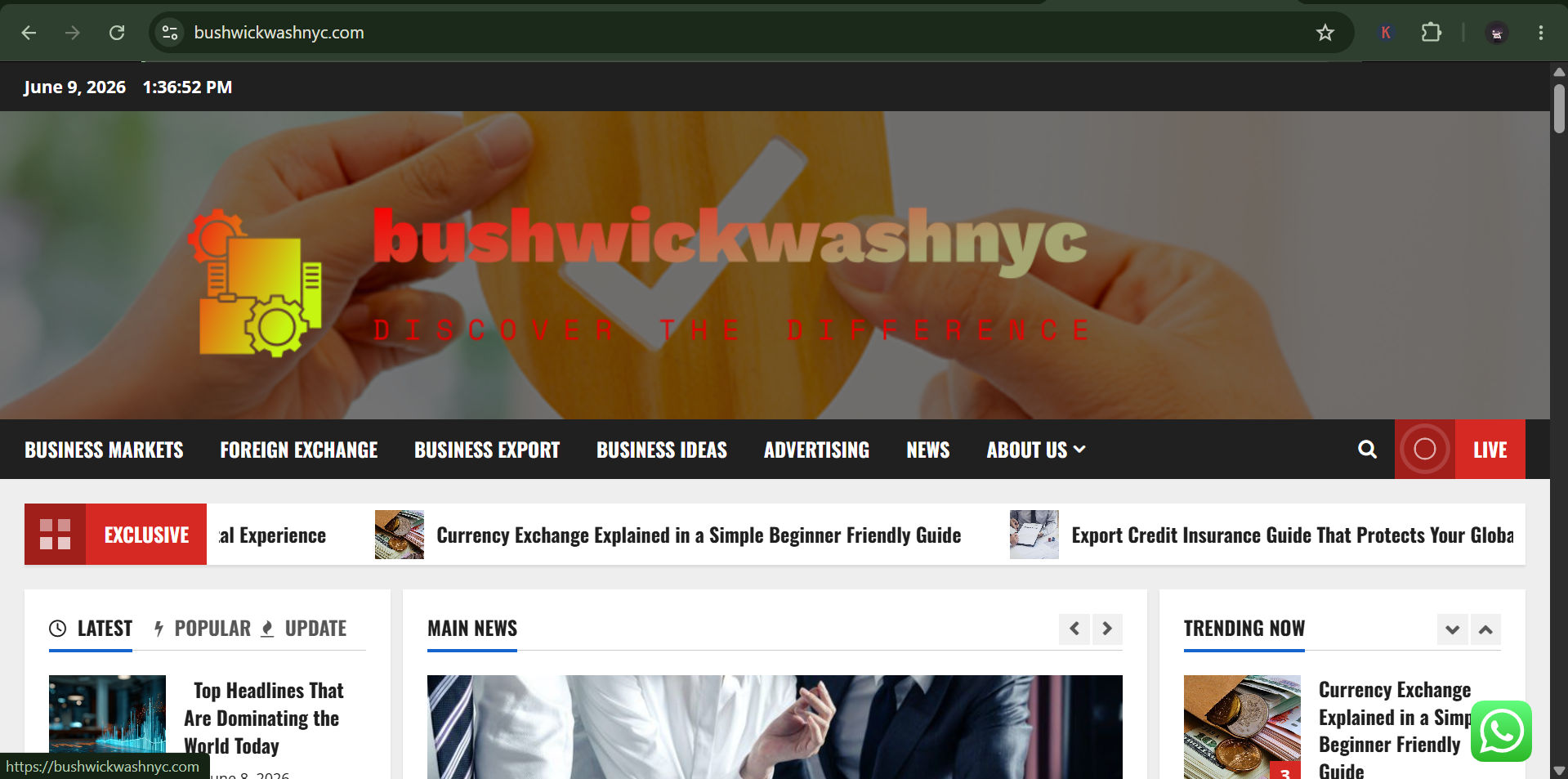Reload the current page

click(117, 33)
